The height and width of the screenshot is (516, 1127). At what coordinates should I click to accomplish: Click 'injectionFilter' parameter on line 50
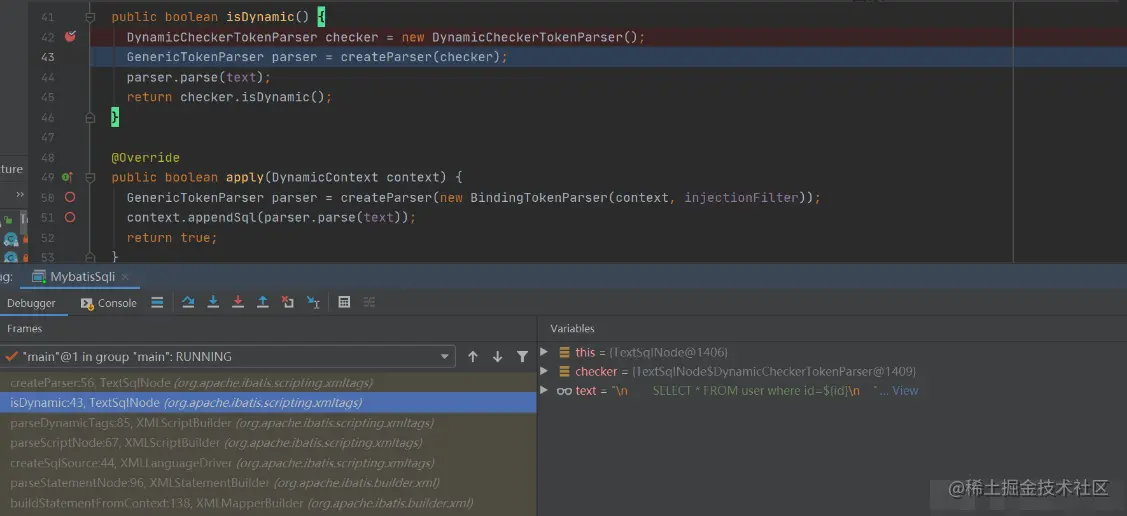(x=741, y=197)
